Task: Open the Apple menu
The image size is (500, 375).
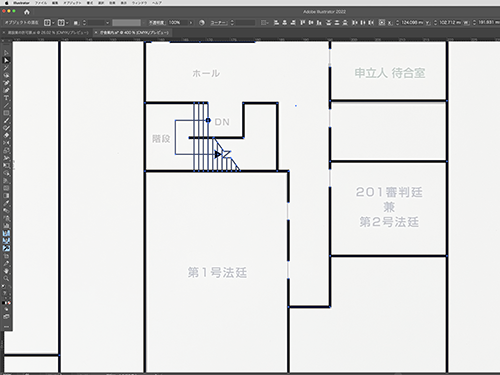Action: pos(6,3)
